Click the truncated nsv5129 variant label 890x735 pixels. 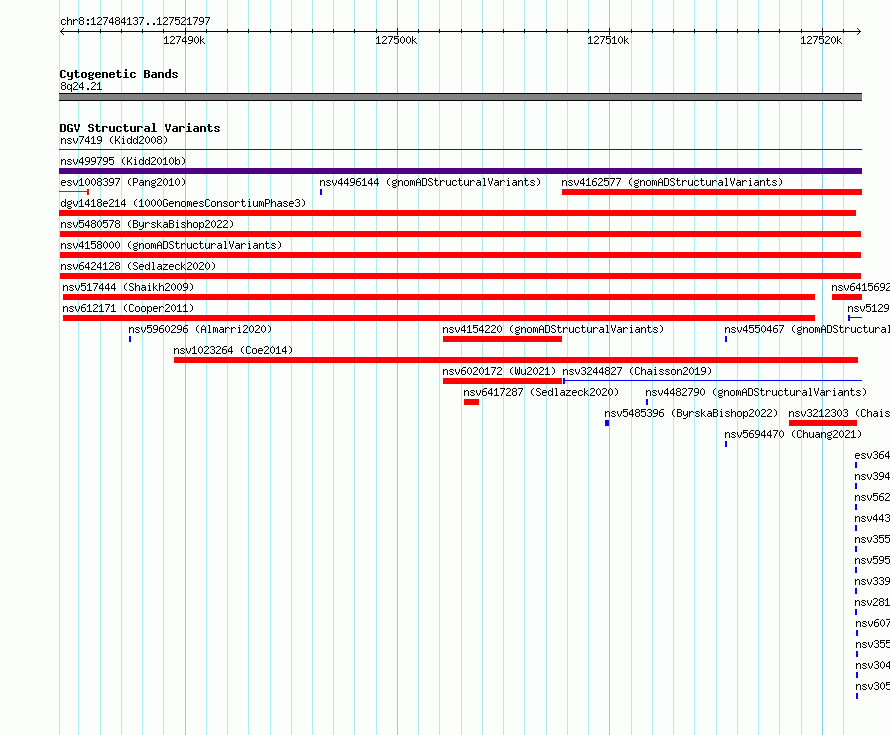(868, 308)
